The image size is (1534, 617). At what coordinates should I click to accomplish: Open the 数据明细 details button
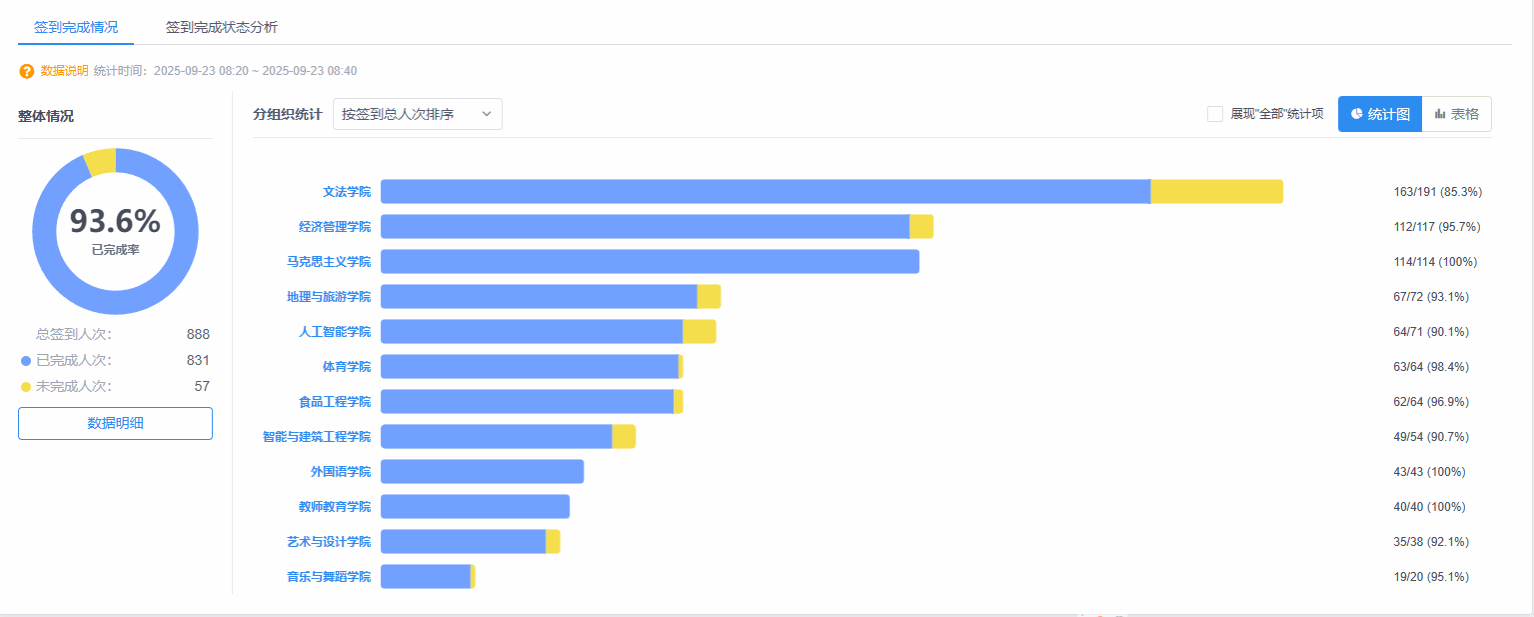point(115,423)
